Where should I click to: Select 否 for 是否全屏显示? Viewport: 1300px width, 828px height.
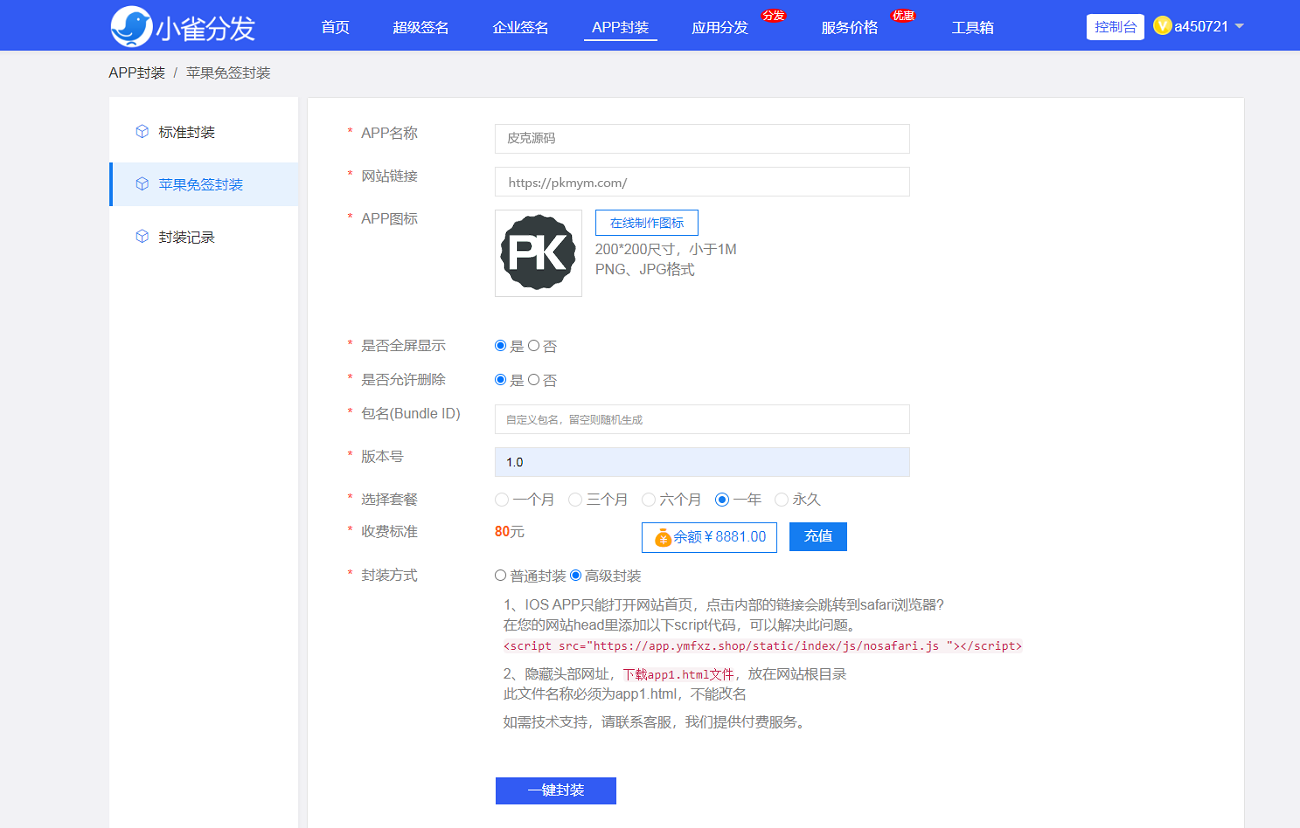pos(534,346)
